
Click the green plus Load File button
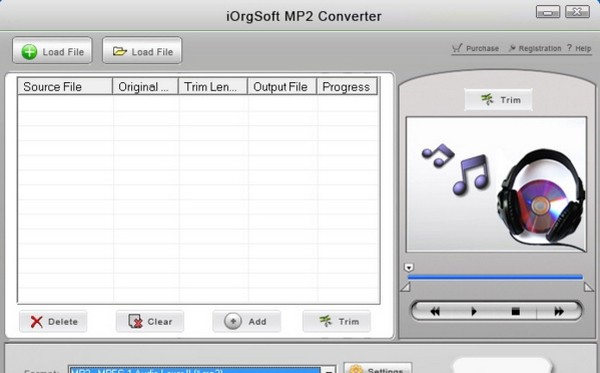(x=52, y=50)
